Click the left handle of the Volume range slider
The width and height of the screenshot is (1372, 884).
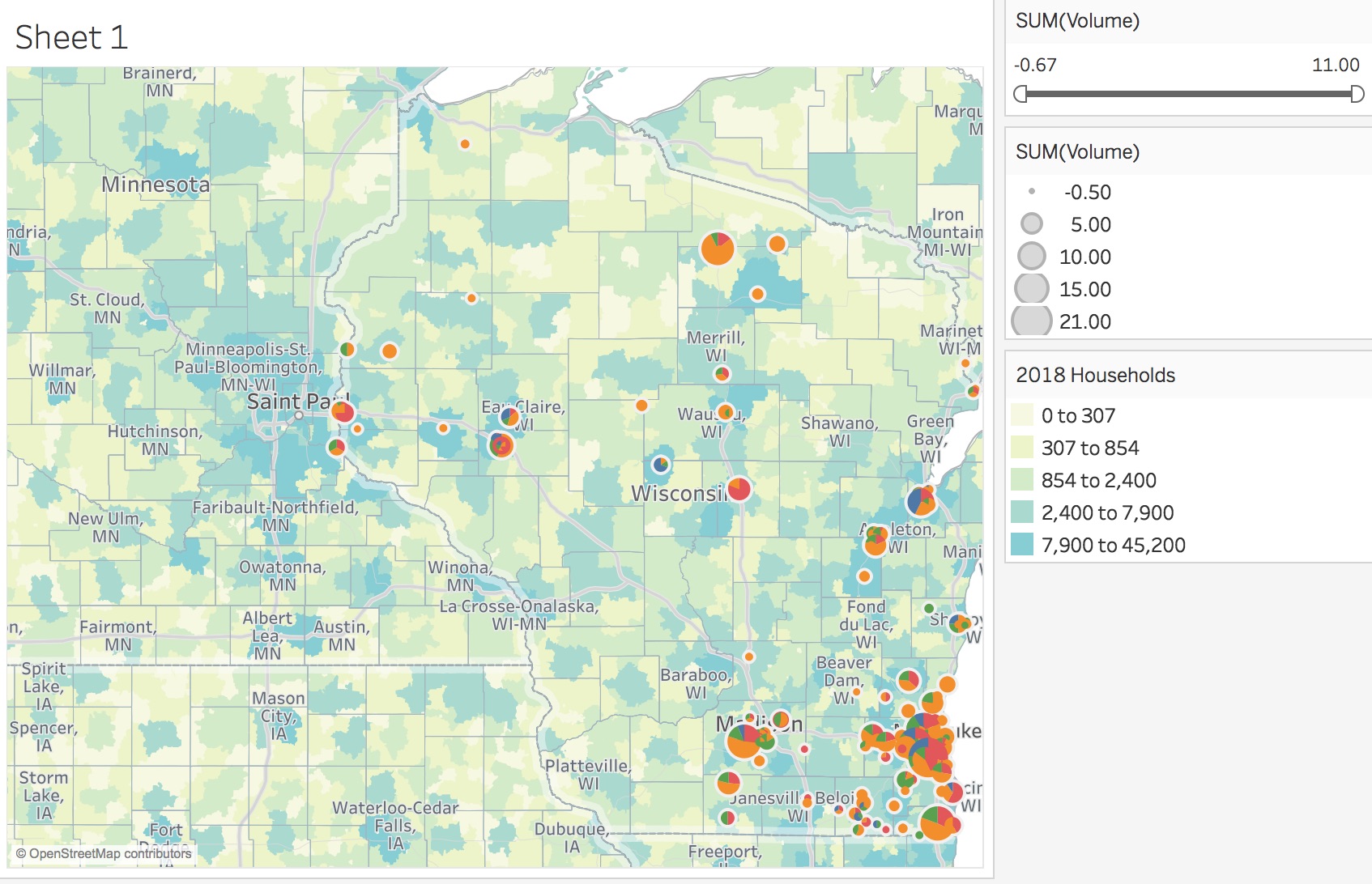(x=1020, y=95)
